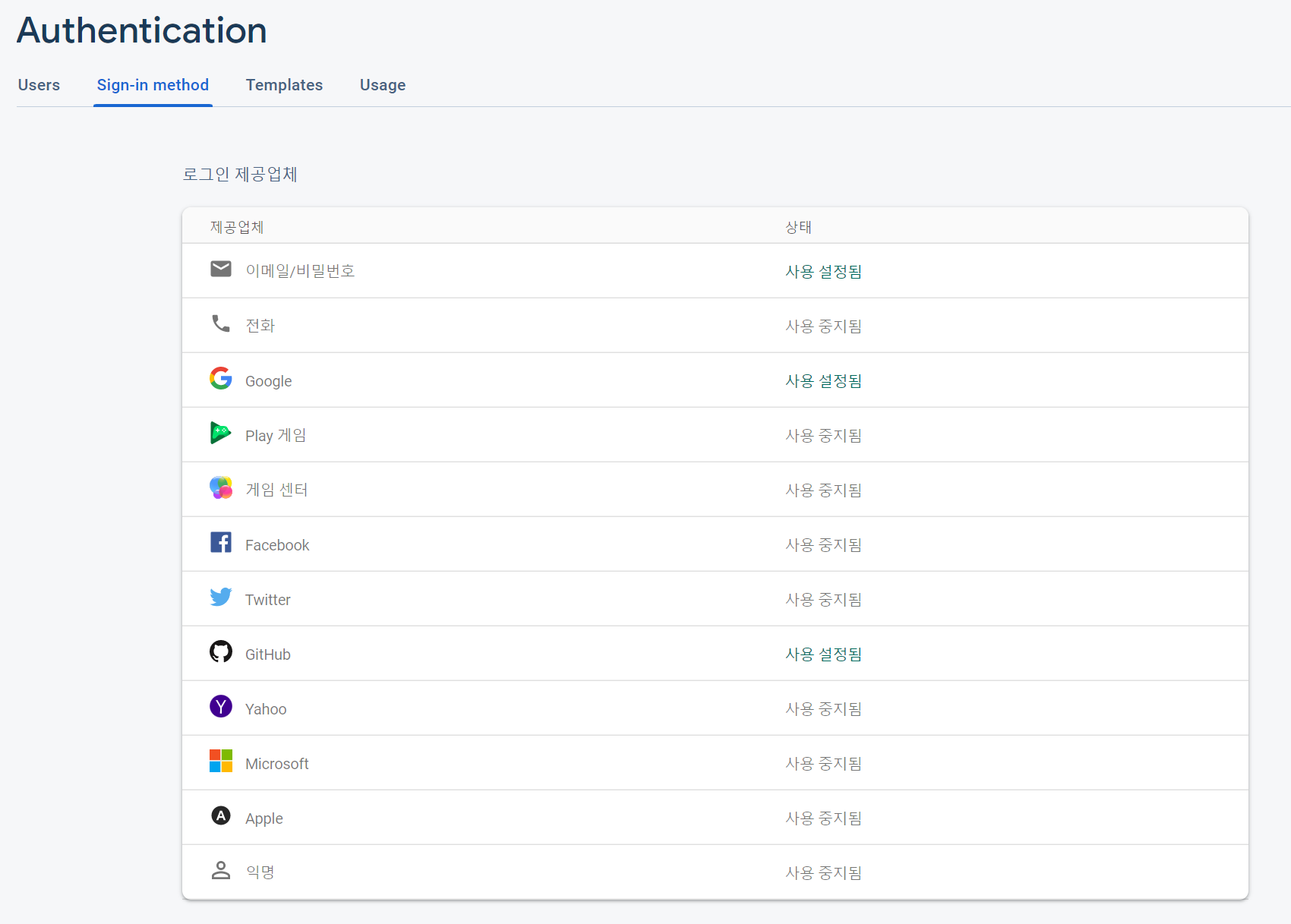Click the Microsoft logo icon
This screenshot has height=924, width=1291.
(221, 761)
